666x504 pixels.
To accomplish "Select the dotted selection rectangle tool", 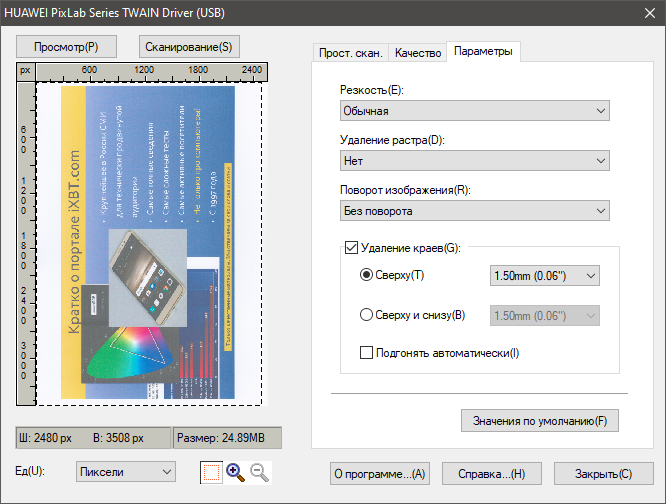I will click(211, 473).
